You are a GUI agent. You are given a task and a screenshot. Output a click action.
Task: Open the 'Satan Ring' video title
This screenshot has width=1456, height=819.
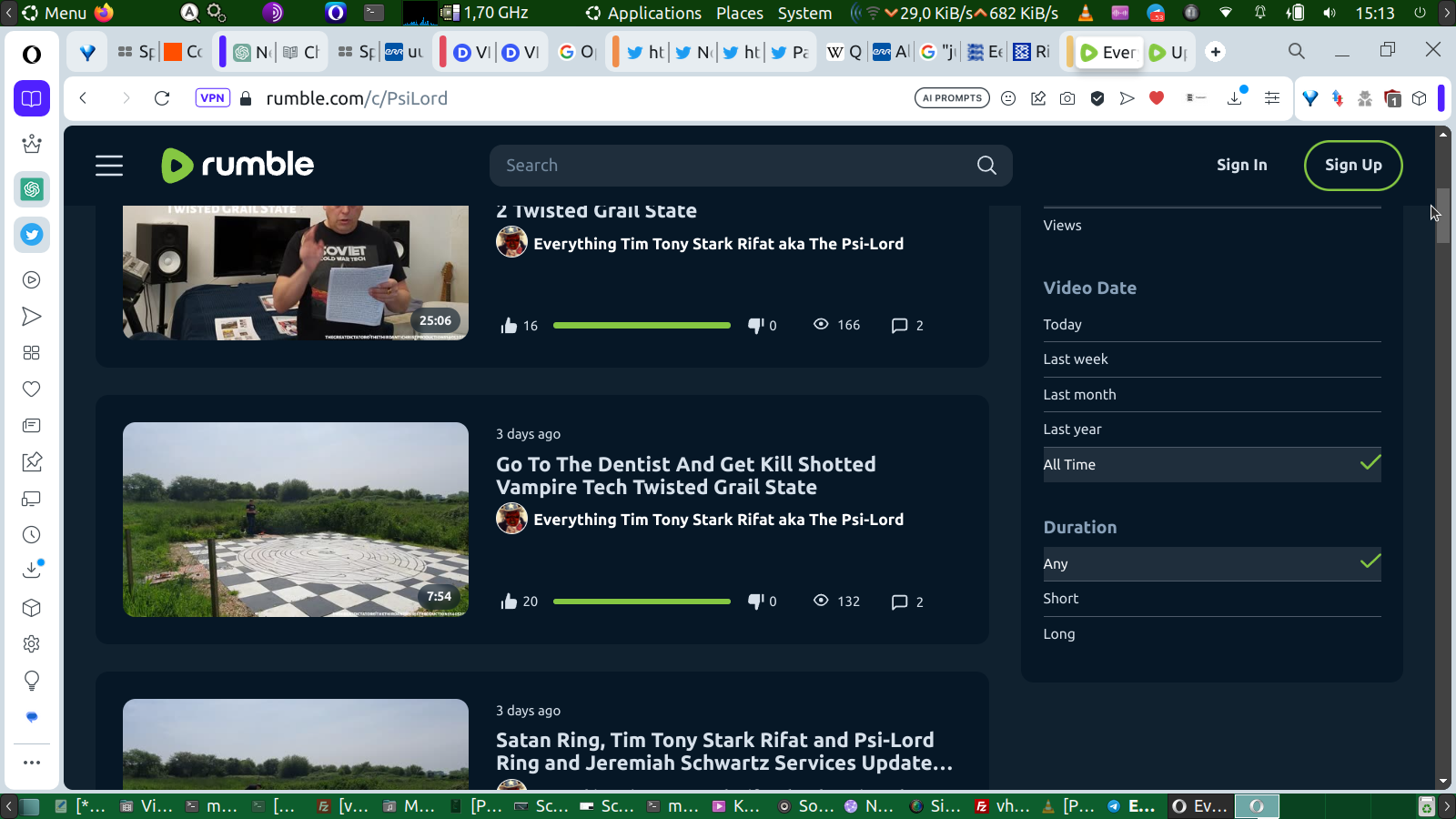[x=724, y=752]
